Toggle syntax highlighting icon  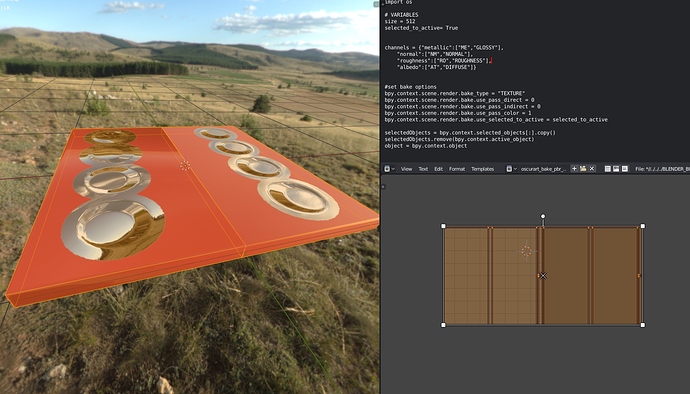(625, 169)
